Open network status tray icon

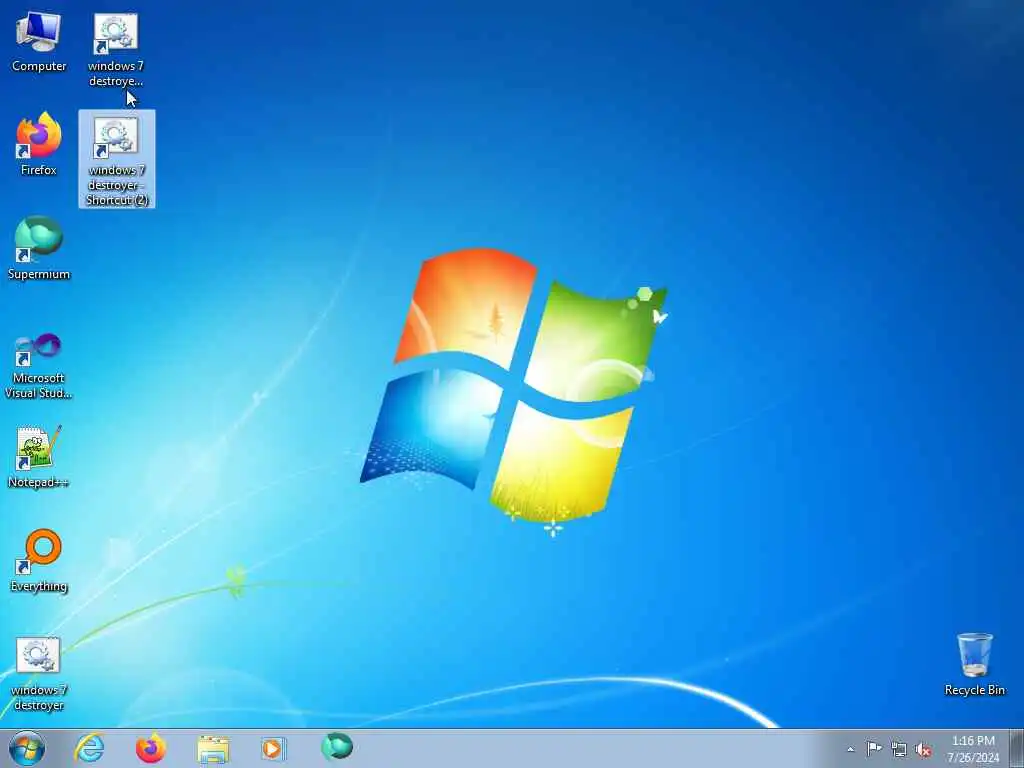(x=899, y=750)
